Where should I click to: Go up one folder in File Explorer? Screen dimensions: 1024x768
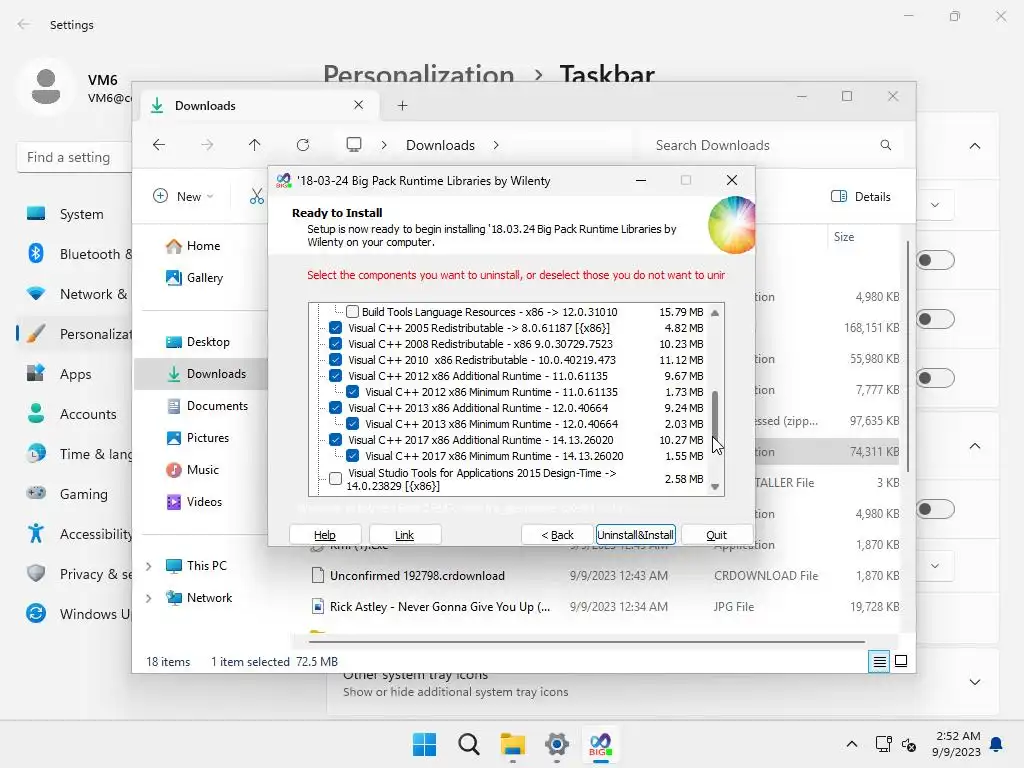[255, 145]
